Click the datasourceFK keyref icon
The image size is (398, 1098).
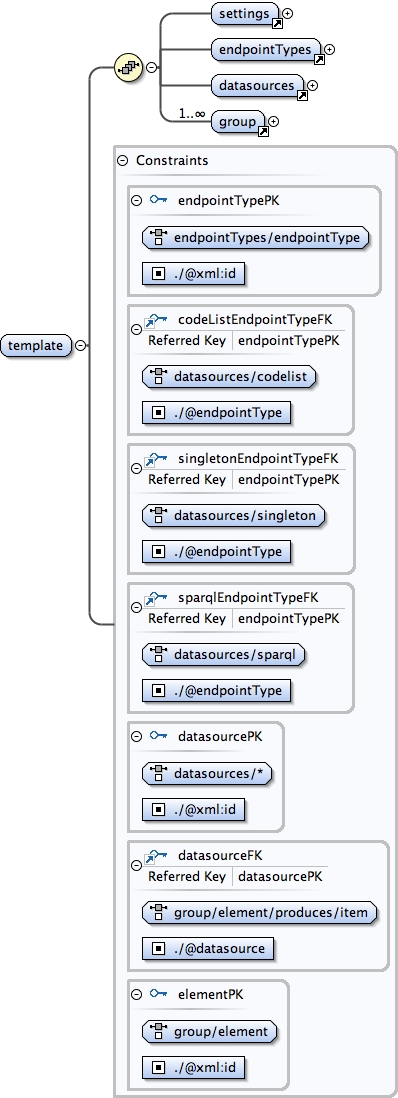(x=157, y=856)
